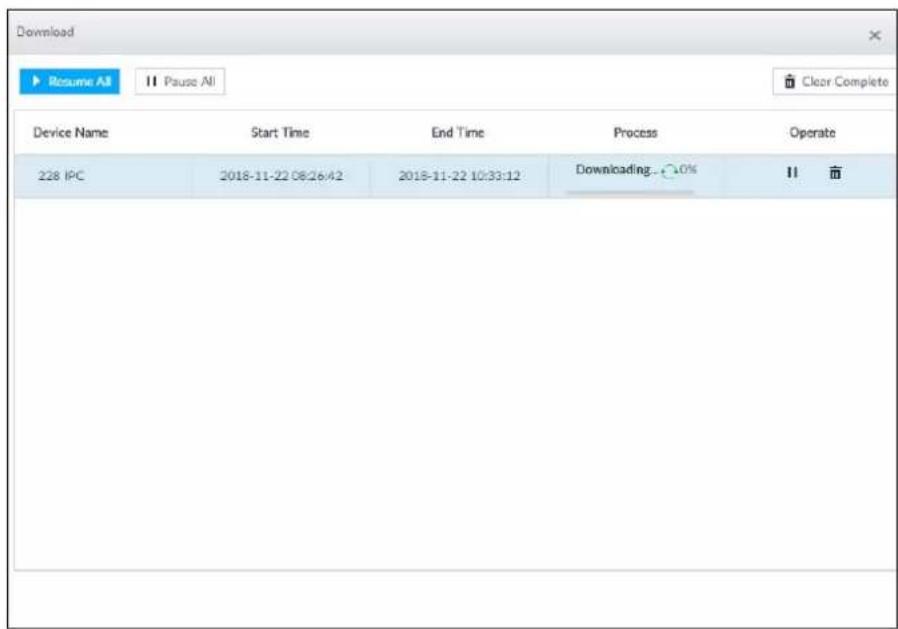Click the Pause All button

(180, 81)
